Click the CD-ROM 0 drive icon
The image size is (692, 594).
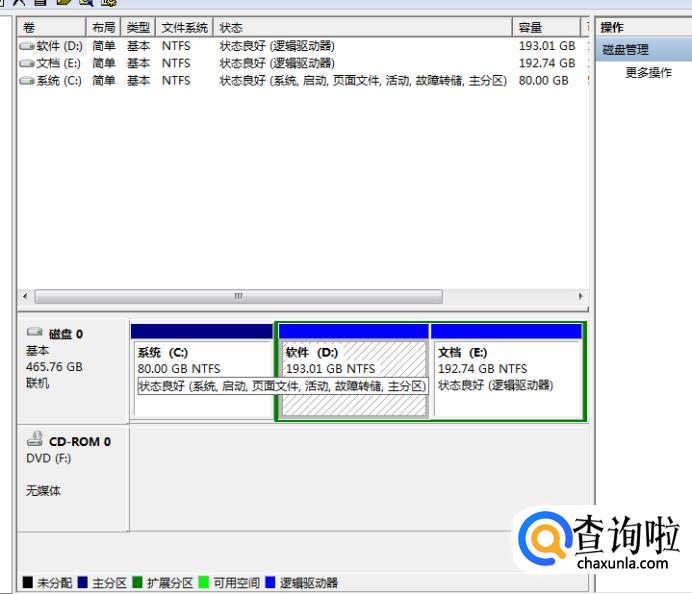click(x=34, y=439)
